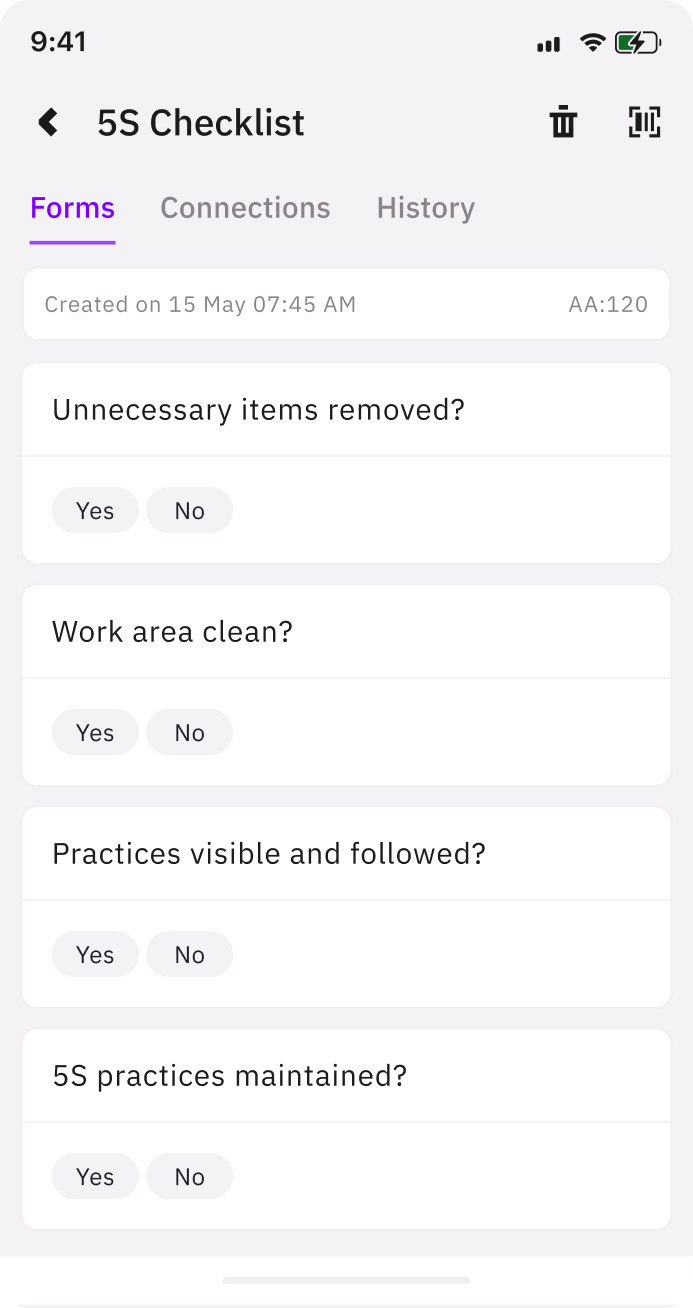Switch to the Connections tab
The height and width of the screenshot is (1308, 693).
(x=245, y=208)
